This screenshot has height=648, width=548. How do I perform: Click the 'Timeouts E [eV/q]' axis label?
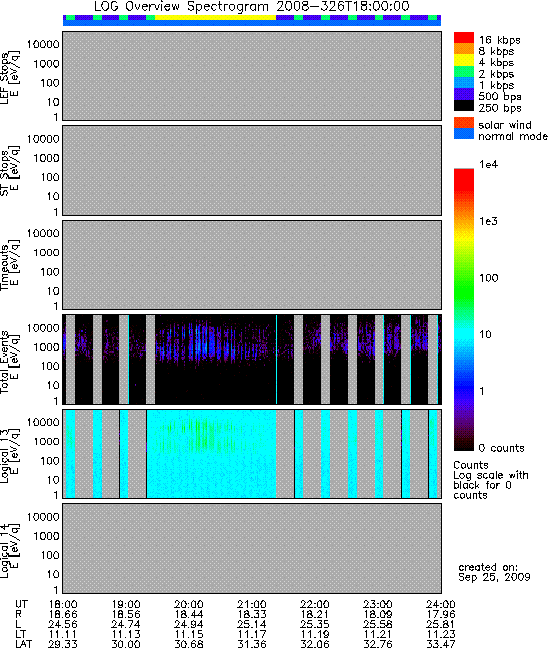point(10,265)
